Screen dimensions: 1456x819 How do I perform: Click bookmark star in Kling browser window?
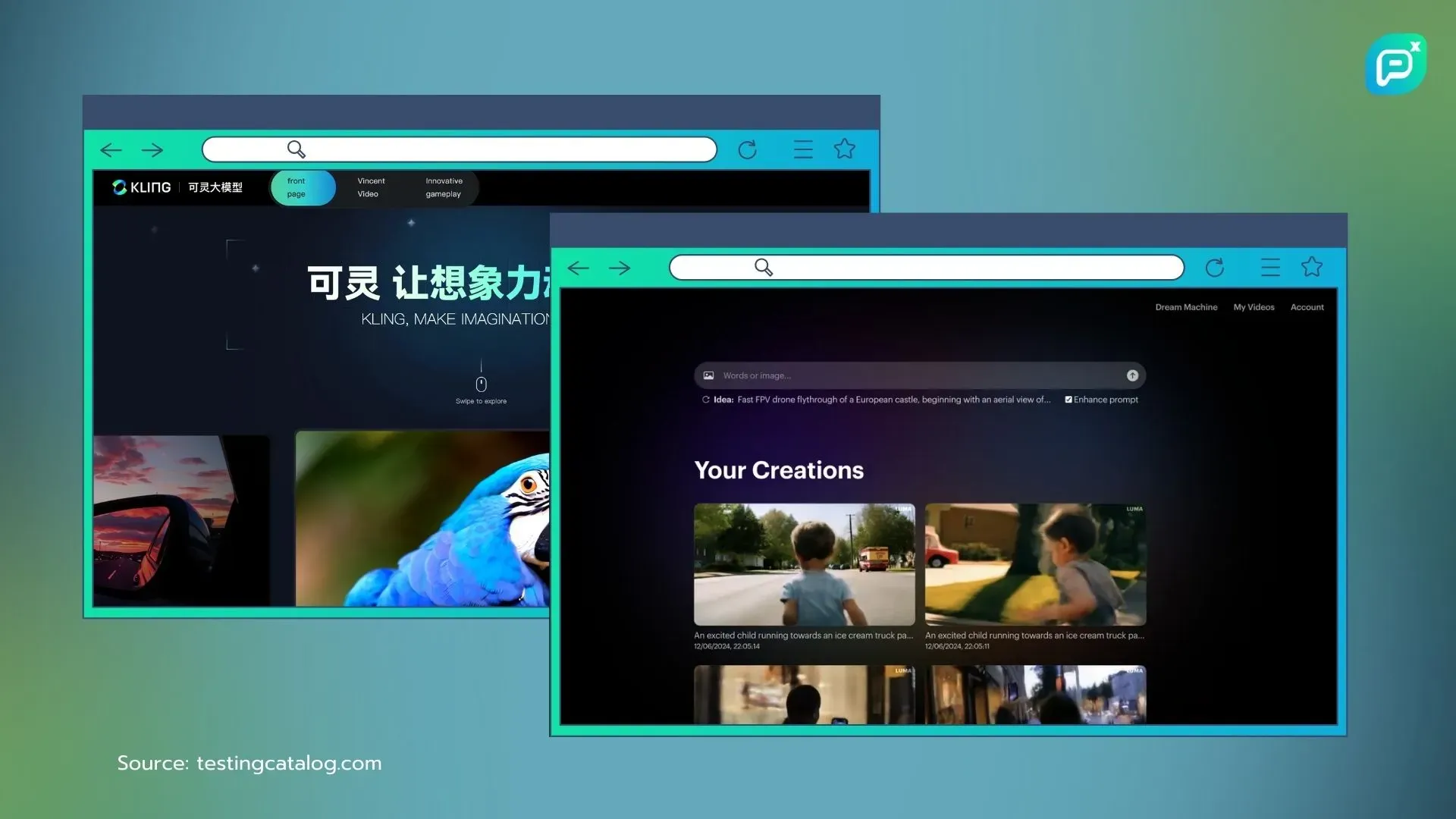(x=844, y=149)
